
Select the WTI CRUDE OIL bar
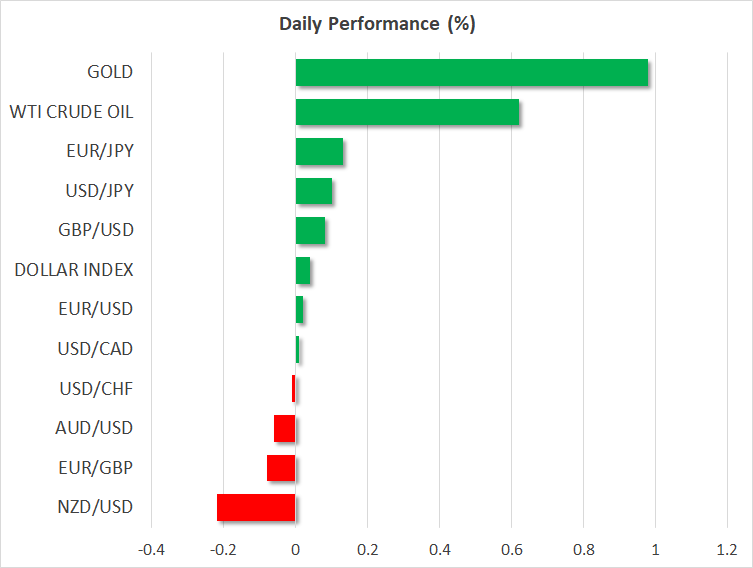407,112
